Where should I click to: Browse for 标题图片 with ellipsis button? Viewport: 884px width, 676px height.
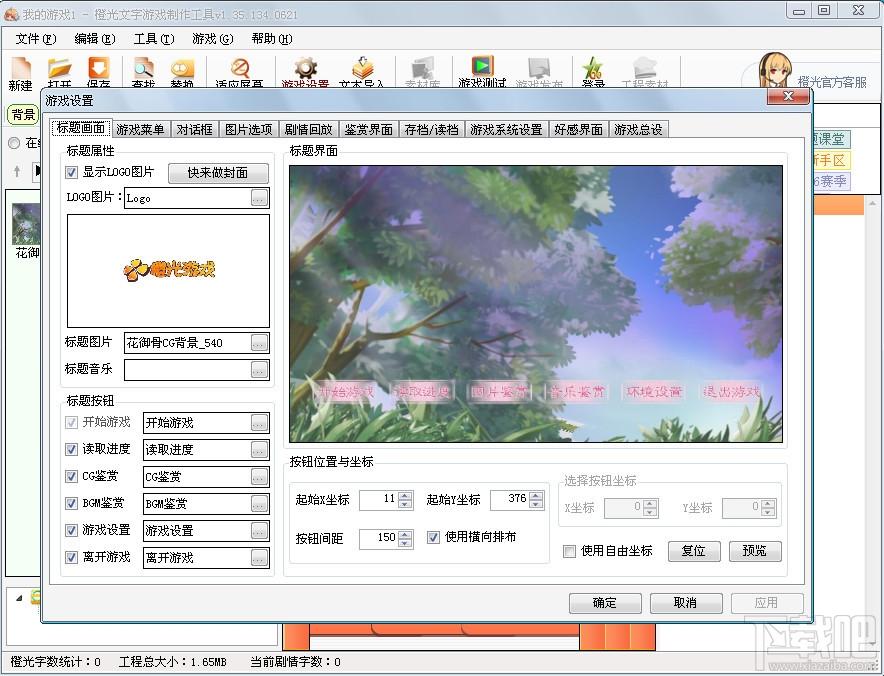[259, 343]
